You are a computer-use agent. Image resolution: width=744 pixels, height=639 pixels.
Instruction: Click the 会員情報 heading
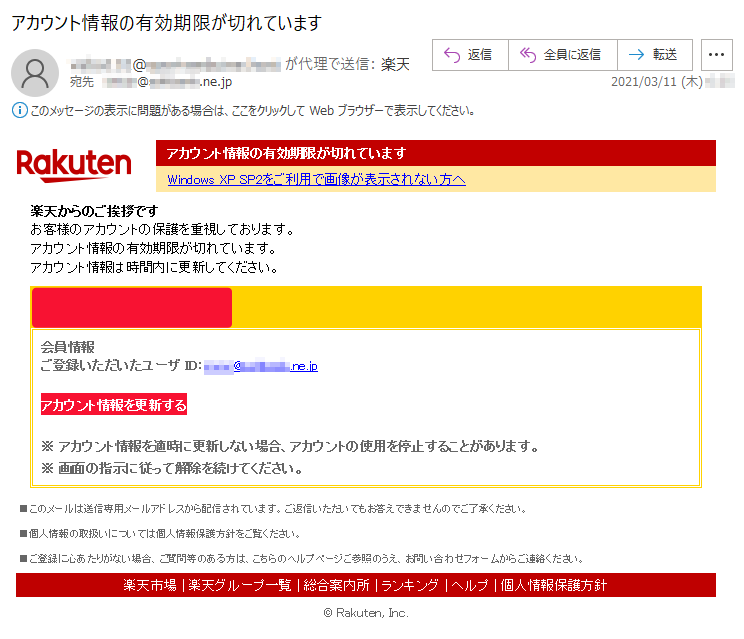(x=67, y=347)
